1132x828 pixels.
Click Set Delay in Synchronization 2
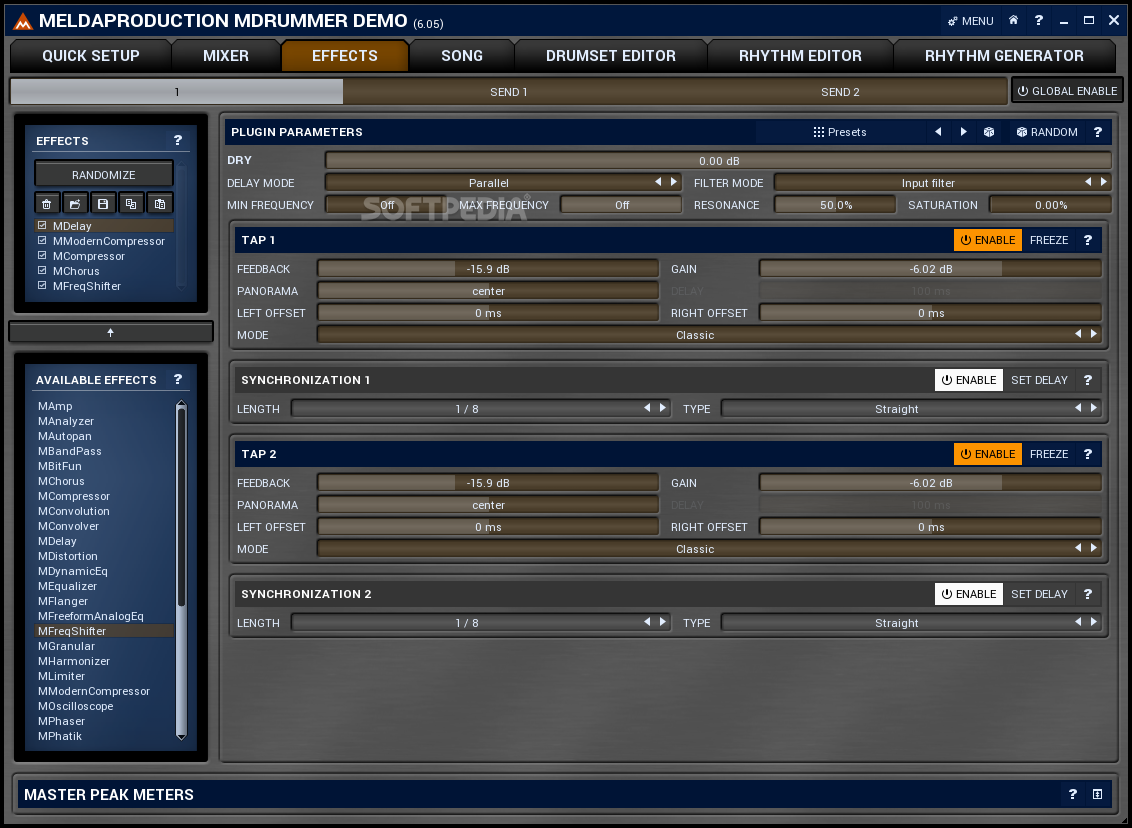coord(1039,594)
